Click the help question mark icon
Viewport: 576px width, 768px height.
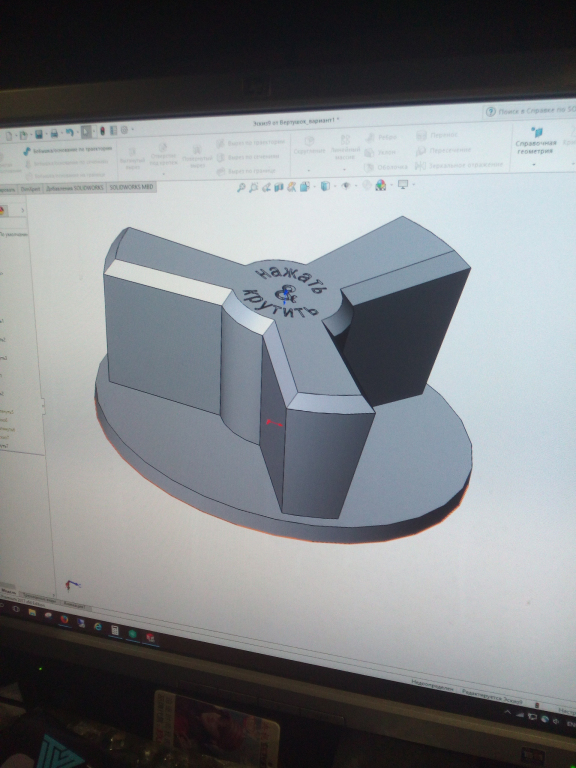(490, 112)
